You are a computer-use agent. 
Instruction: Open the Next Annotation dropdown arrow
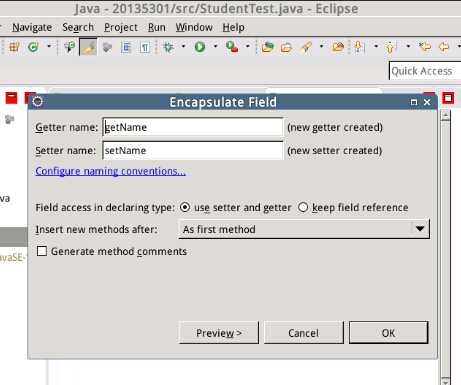376,46
